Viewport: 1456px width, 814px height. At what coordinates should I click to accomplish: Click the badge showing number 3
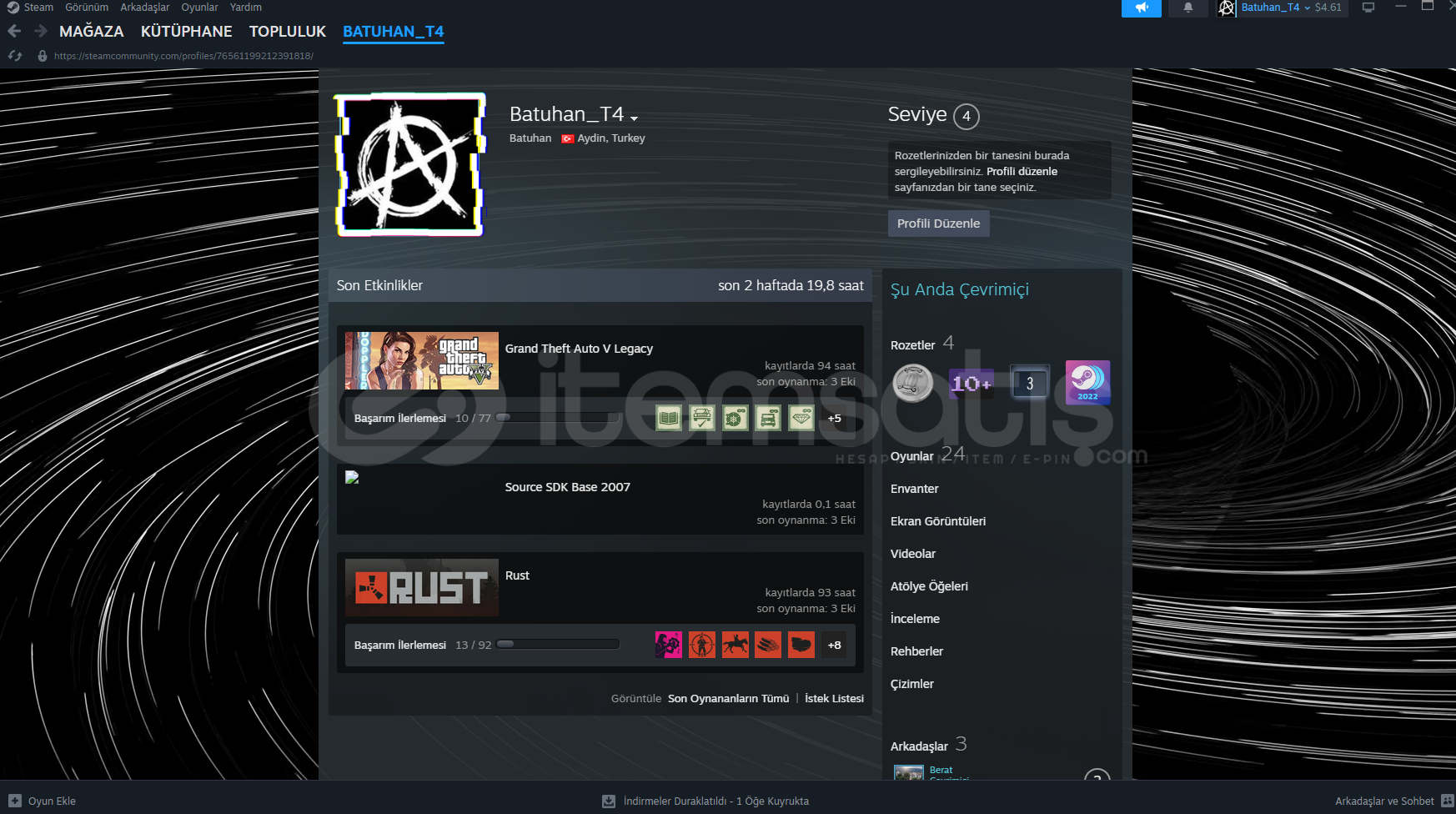click(x=1030, y=383)
